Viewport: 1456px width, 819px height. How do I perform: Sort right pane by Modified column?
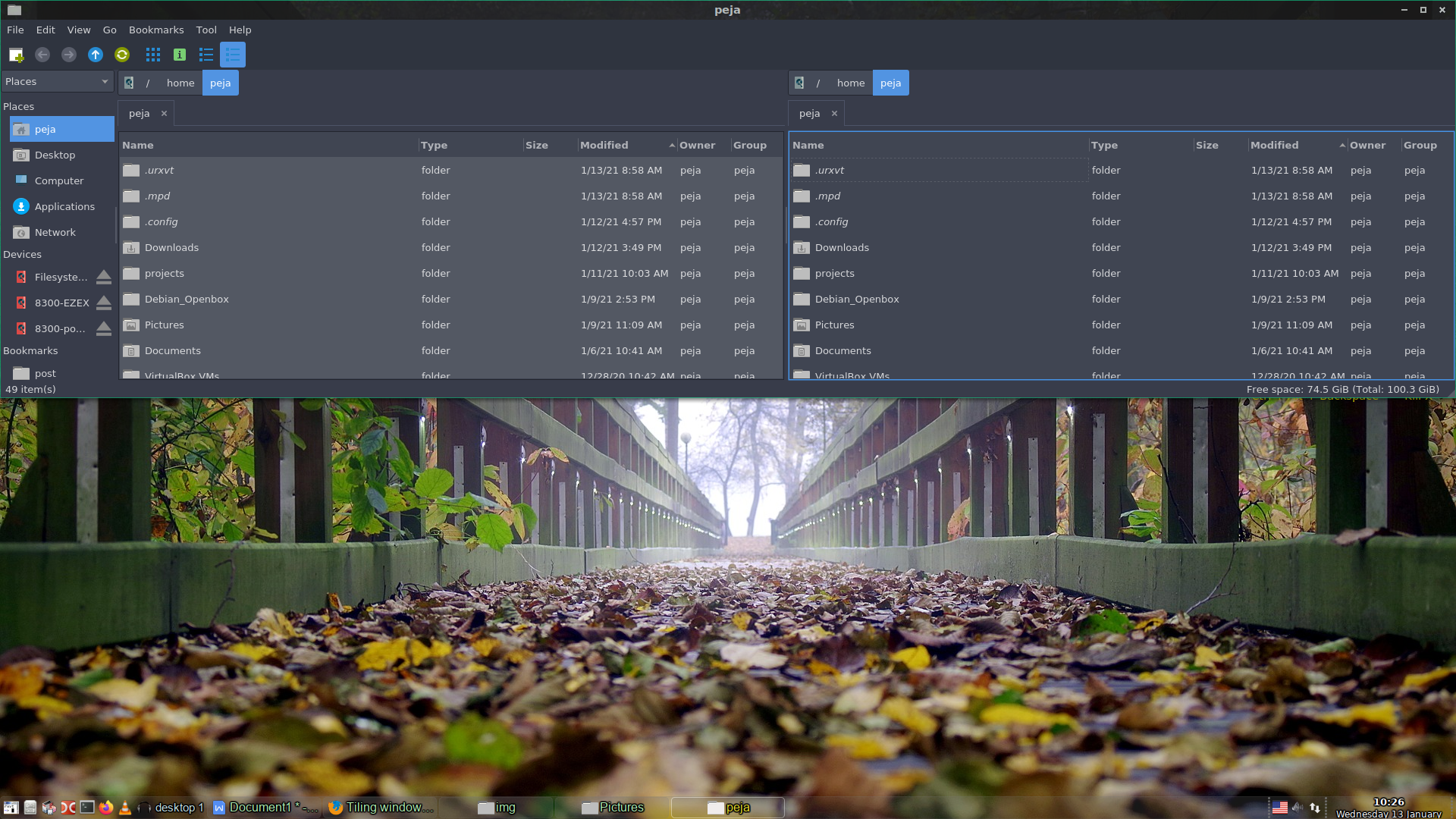click(1298, 145)
